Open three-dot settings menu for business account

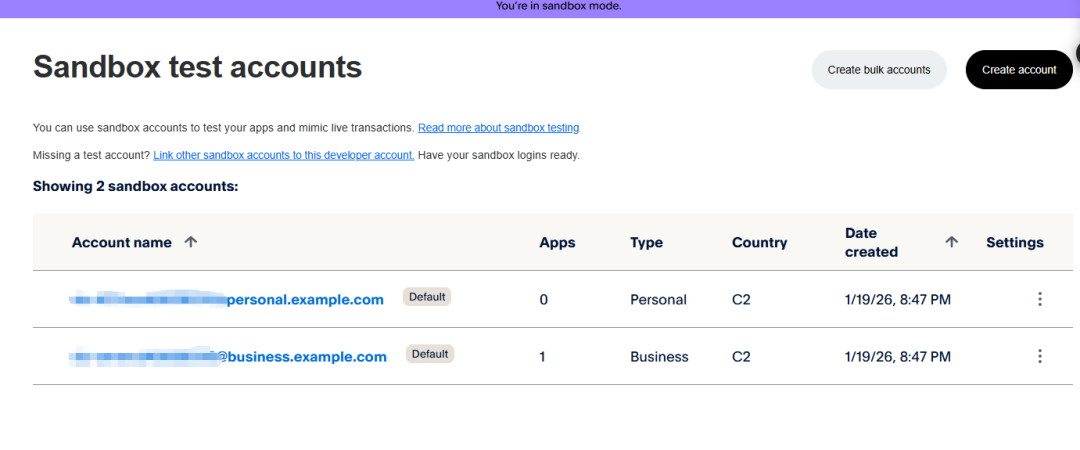[x=1040, y=356]
